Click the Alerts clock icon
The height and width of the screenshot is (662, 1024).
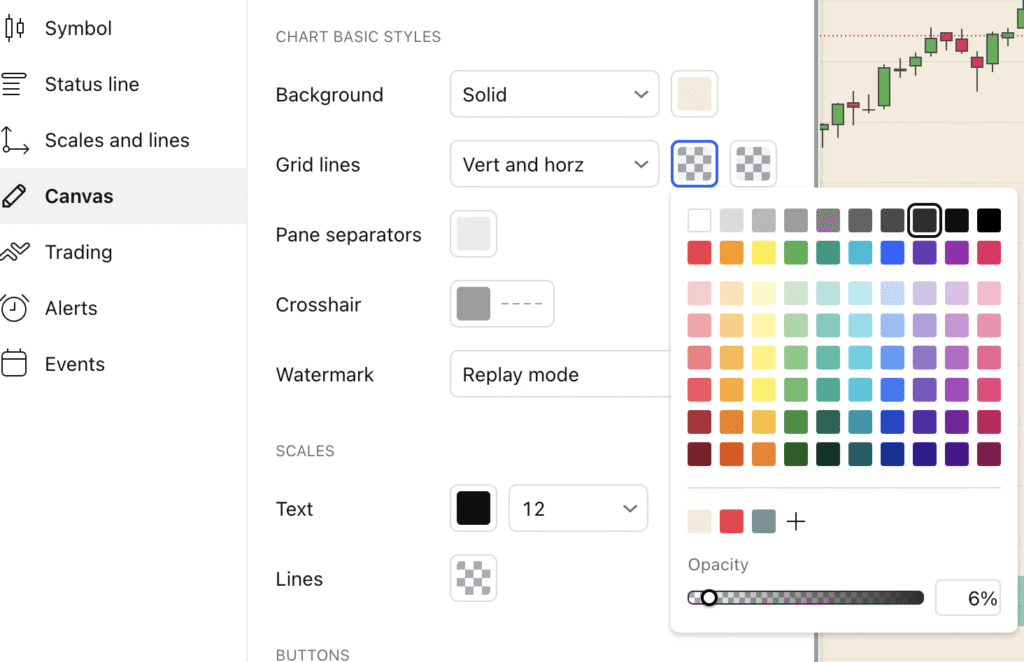tap(14, 308)
